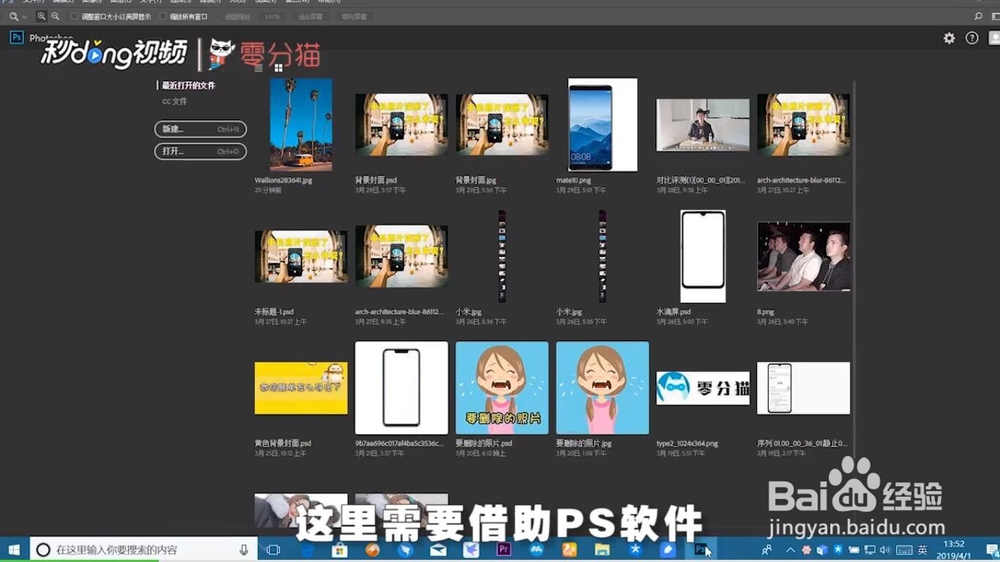Open the help question mark icon

point(971,38)
